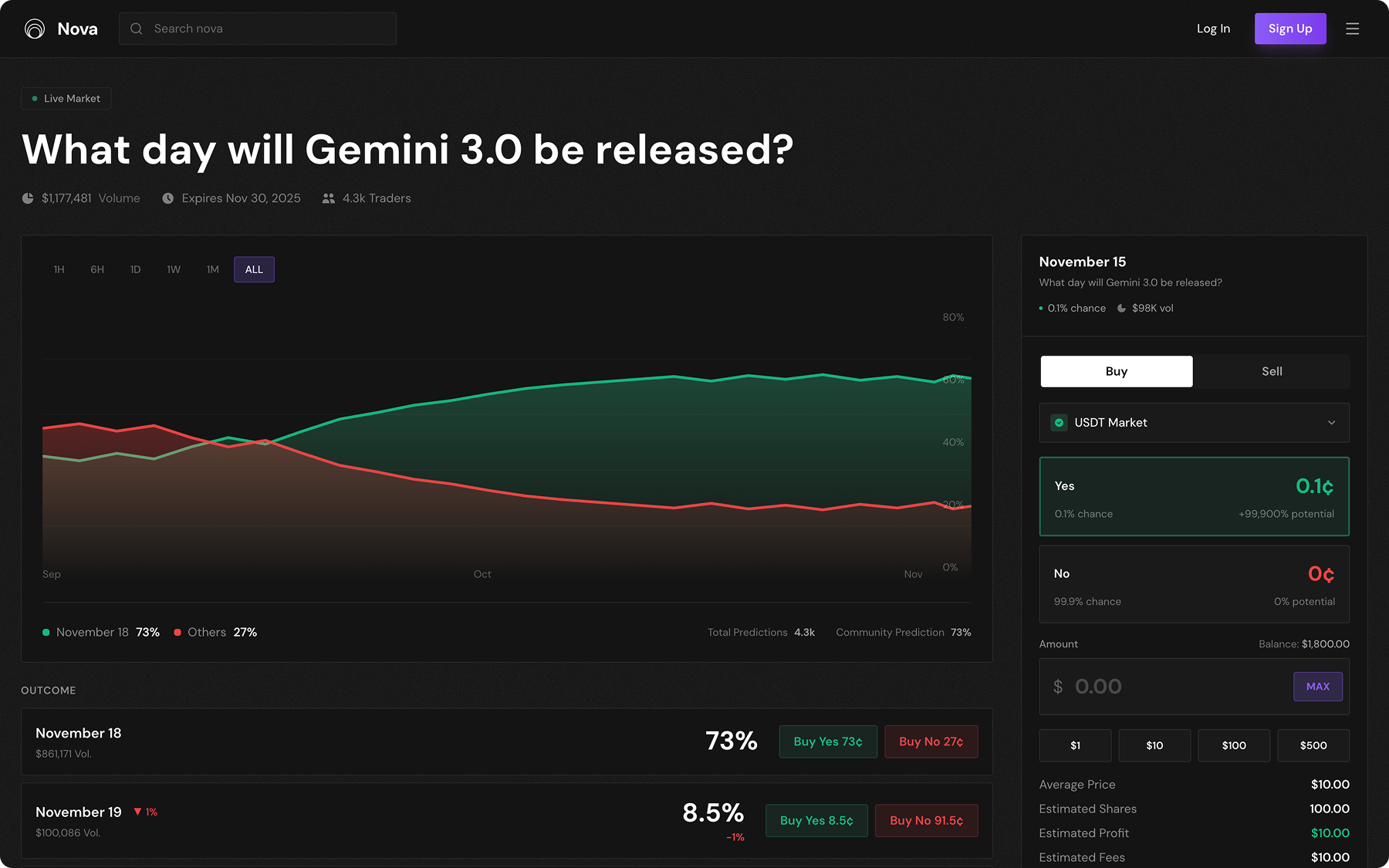Select the No outcome option
The height and width of the screenshot is (868, 1389).
point(1194,584)
